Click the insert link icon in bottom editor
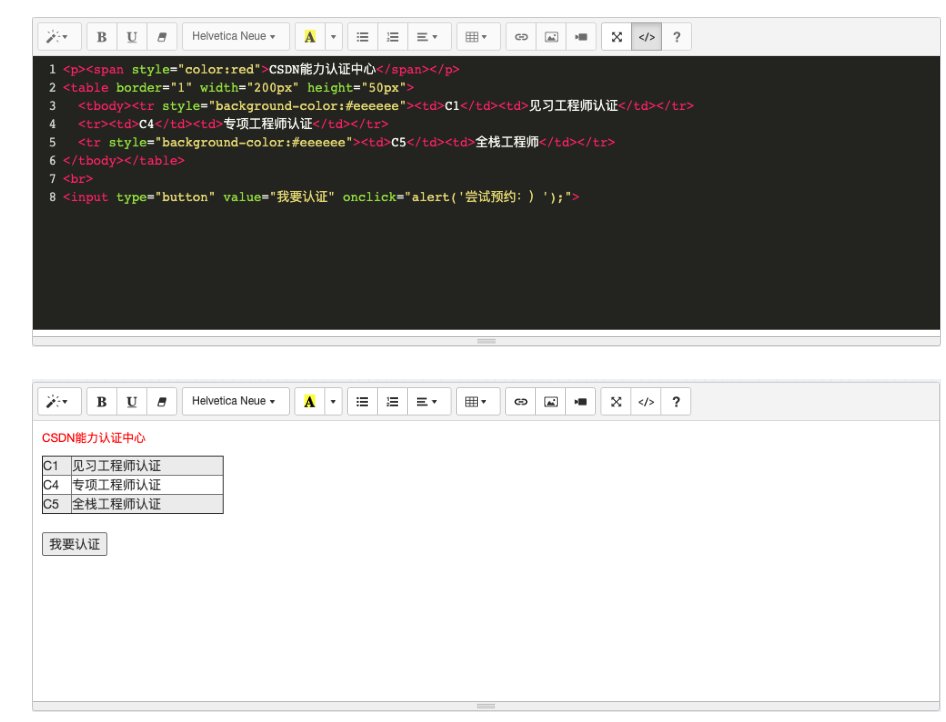 (x=521, y=402)
